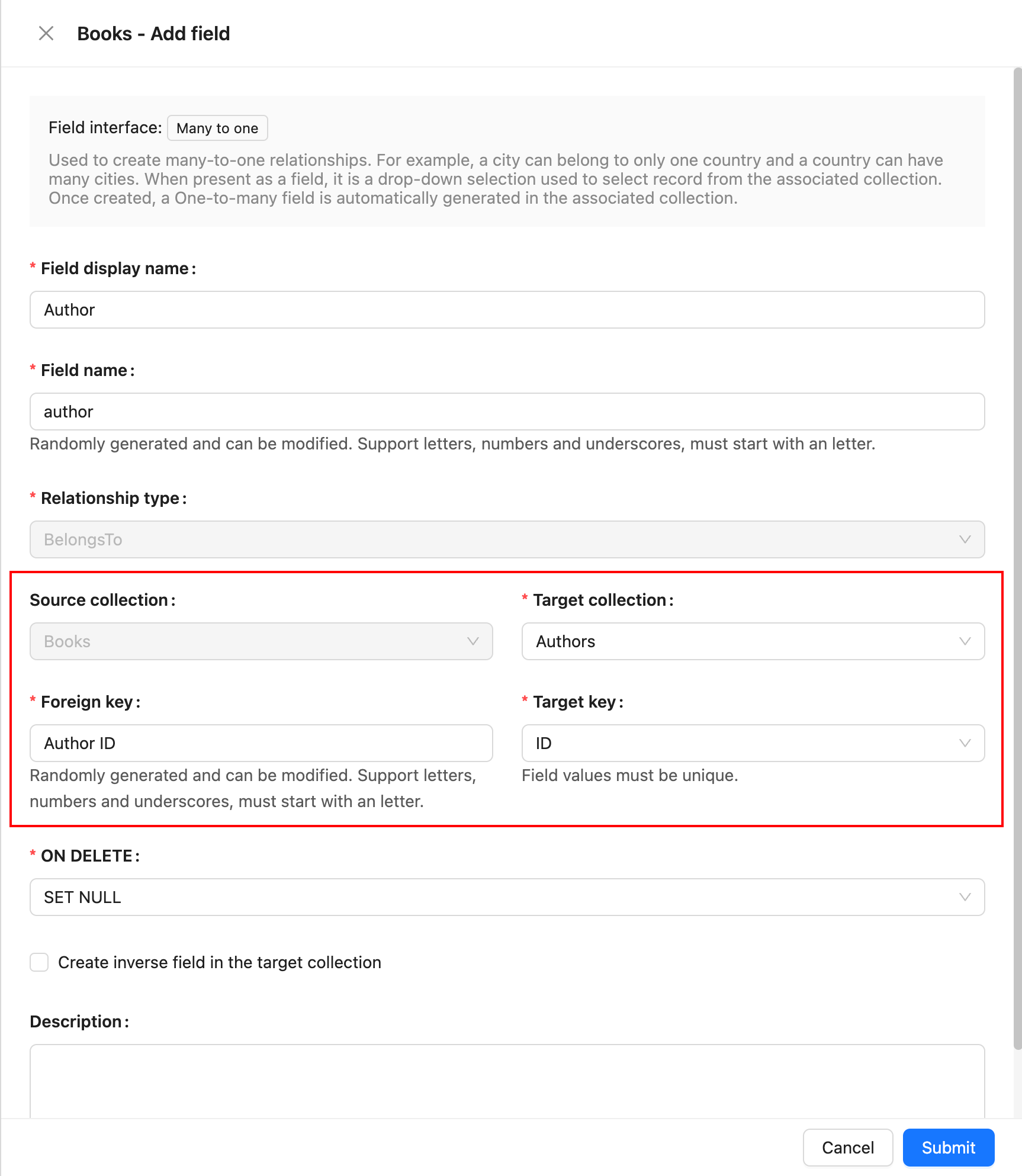Close the Books Add field dialog
Screen dimensions: 1022x1176
46,34
